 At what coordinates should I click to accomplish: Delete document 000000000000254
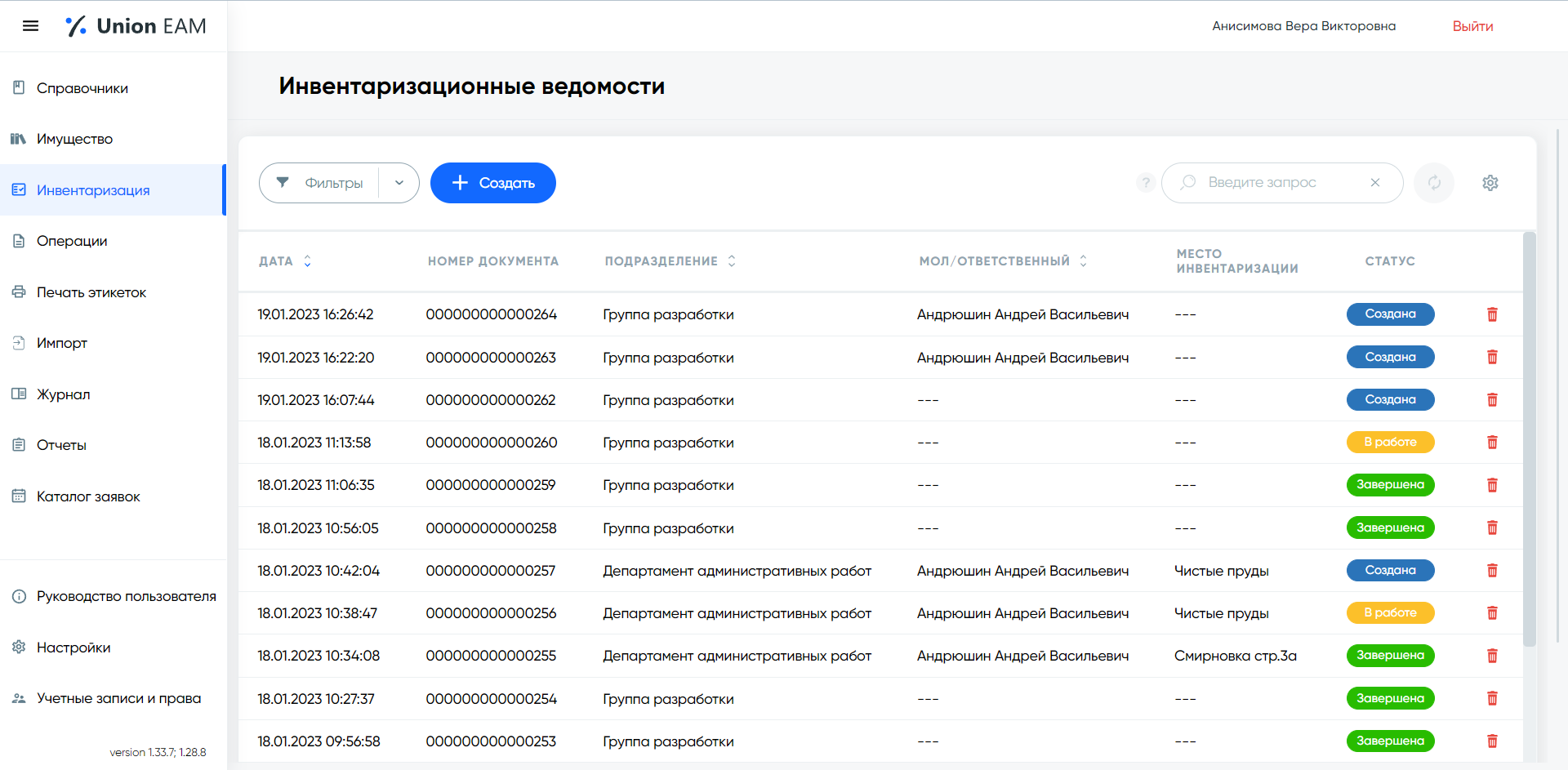click(1492, 698)
